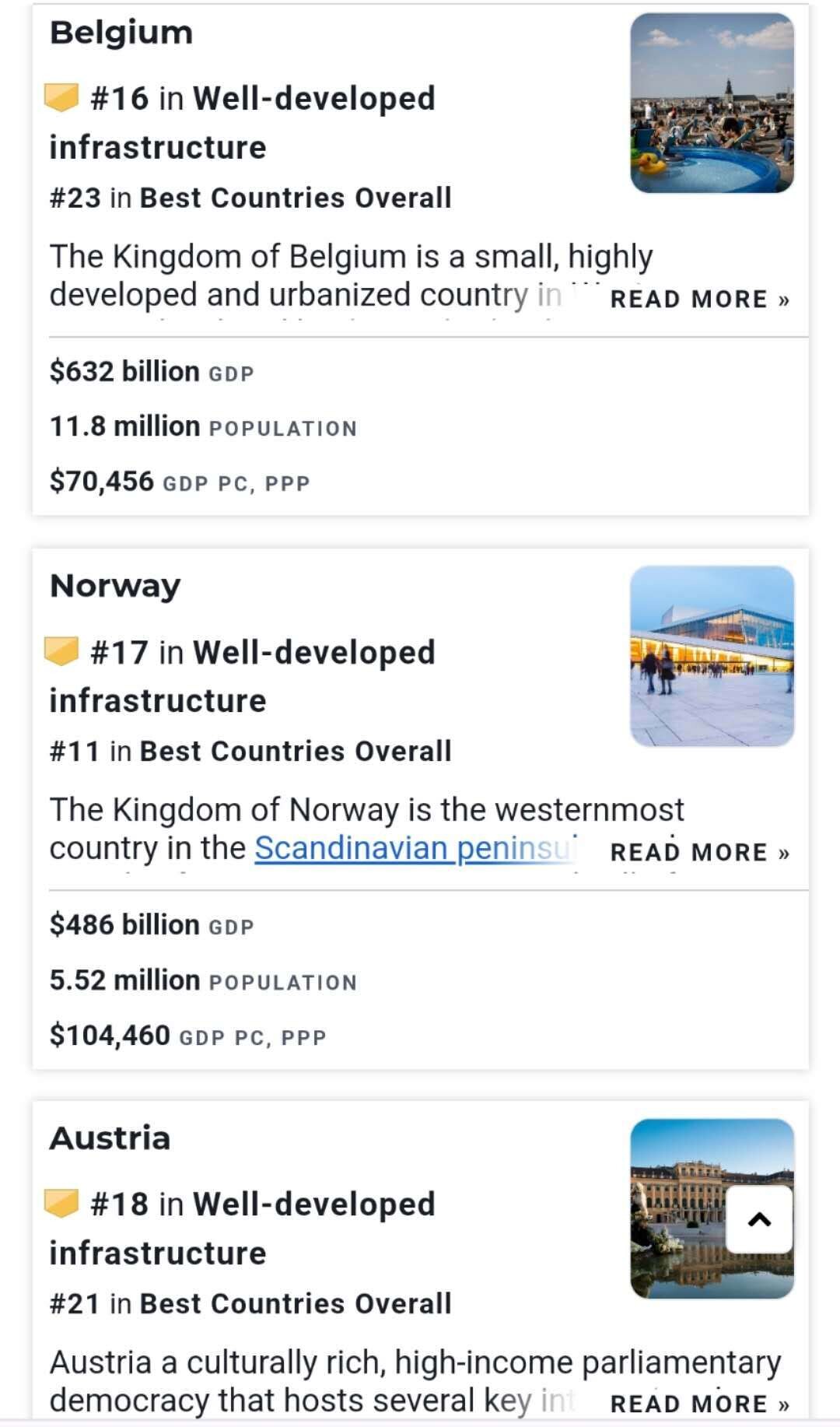The image size is (840, 1427).
Task: Open the Norway opera house thumbnail
Action: point(712,656)
